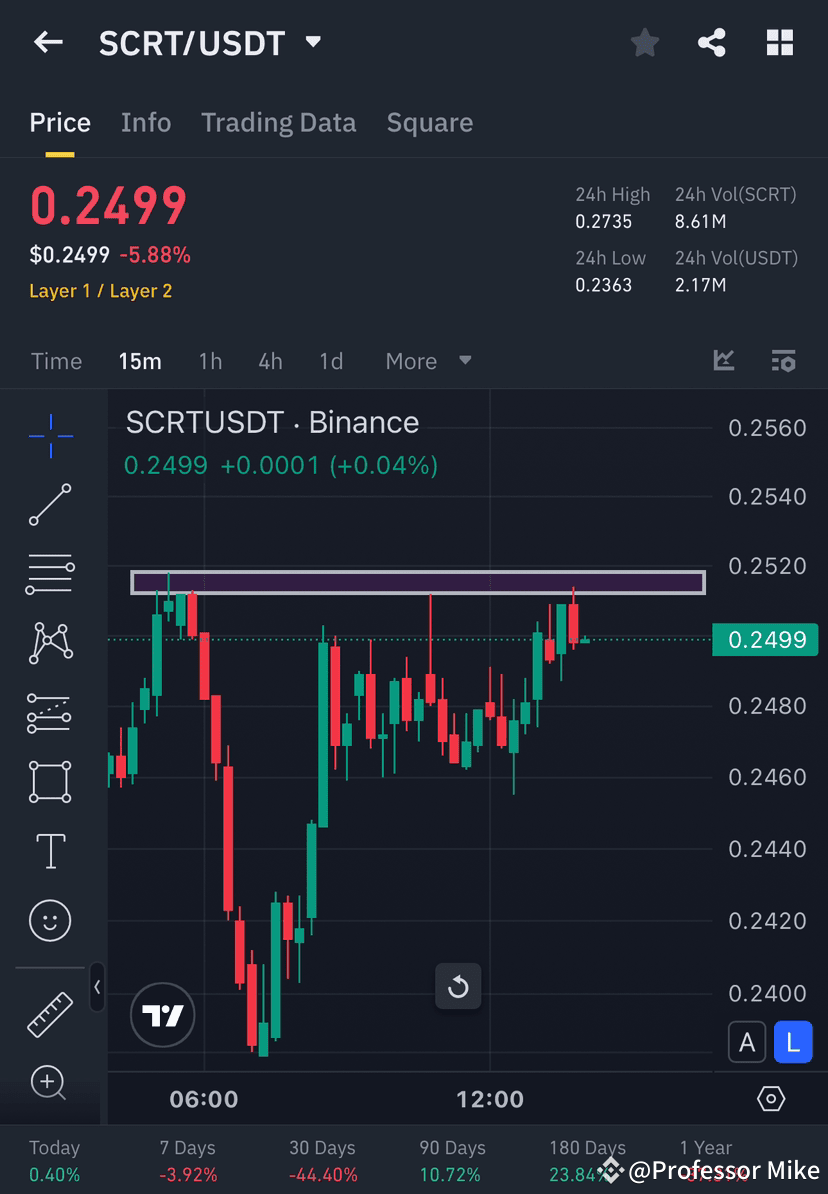Viewport: 828px width, 1194px height.
Task: Open the horizontal lines tool
Action: click(x=50, y=574)
